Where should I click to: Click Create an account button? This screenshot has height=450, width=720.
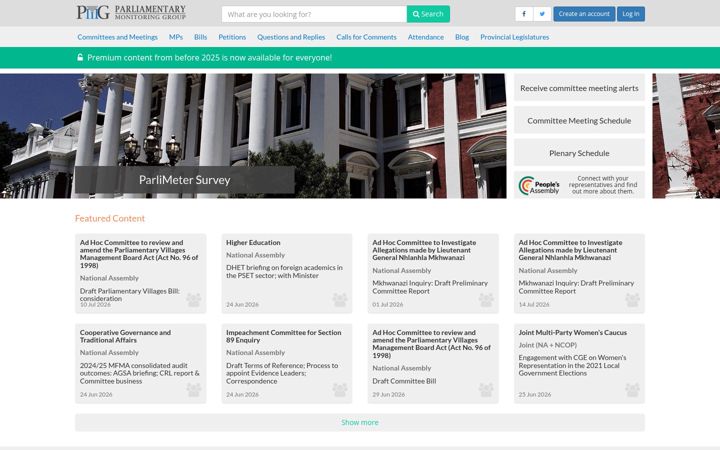point(584,14)
